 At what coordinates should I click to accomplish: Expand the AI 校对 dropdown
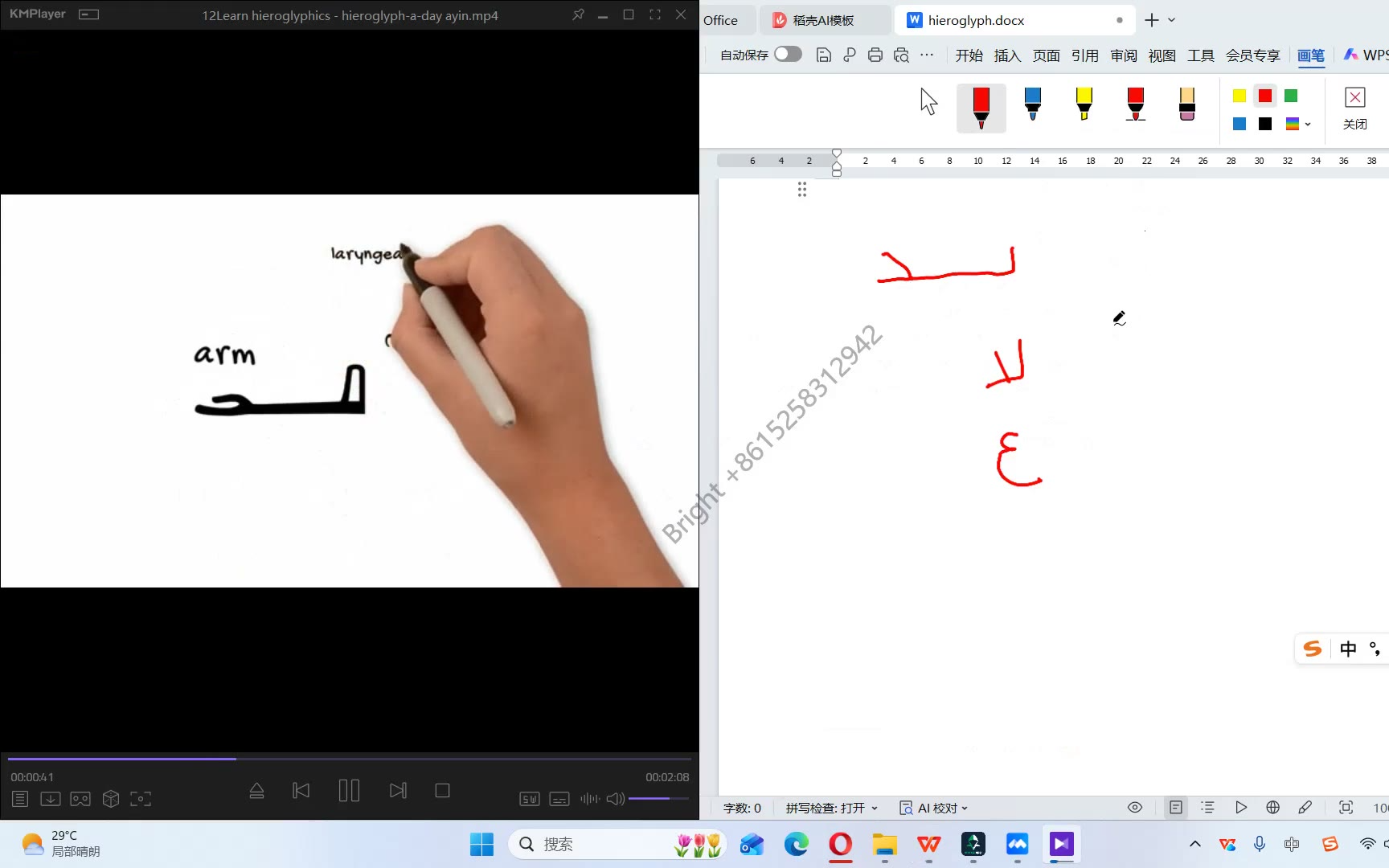[x=934, y=808]
